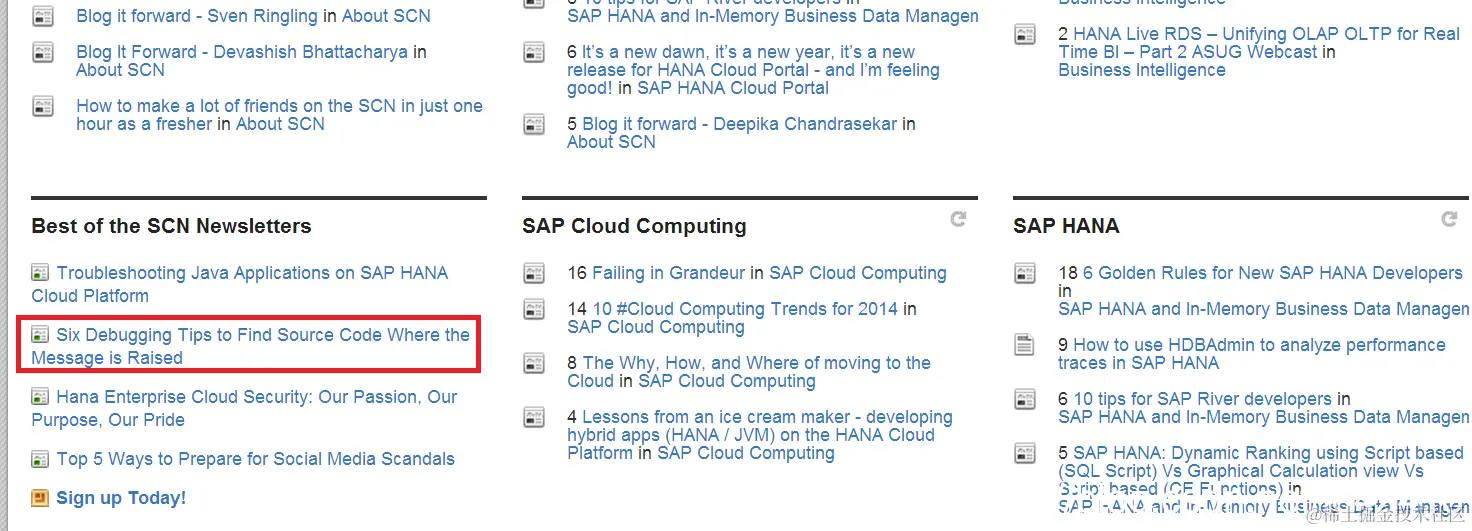
Task: Click icon beside Sign up Today
Action: click(40, 498)
